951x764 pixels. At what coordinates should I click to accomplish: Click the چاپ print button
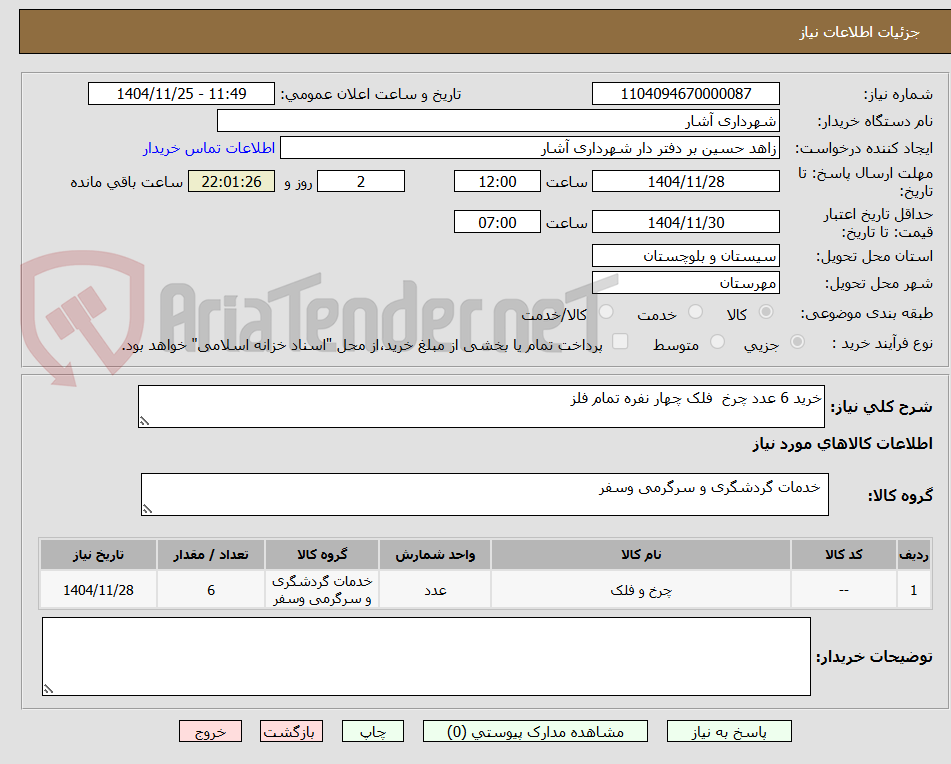coord(373,731)
